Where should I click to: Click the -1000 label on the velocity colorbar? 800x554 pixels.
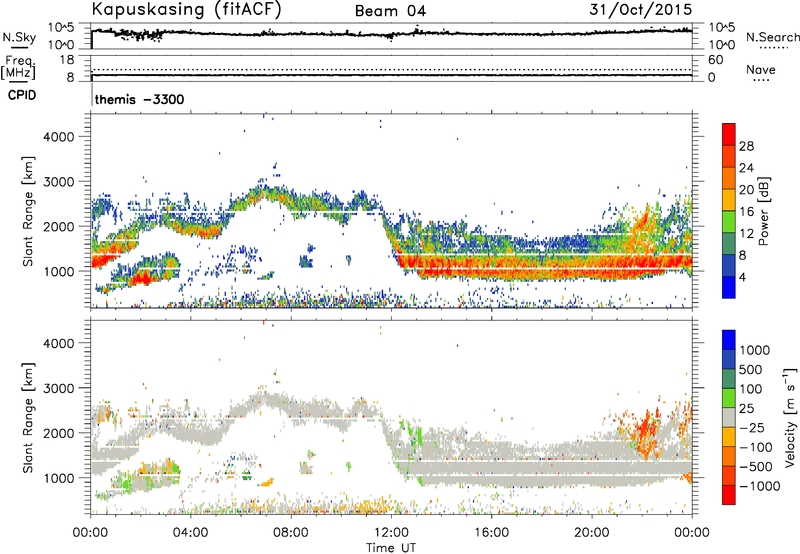coord(759,486)
